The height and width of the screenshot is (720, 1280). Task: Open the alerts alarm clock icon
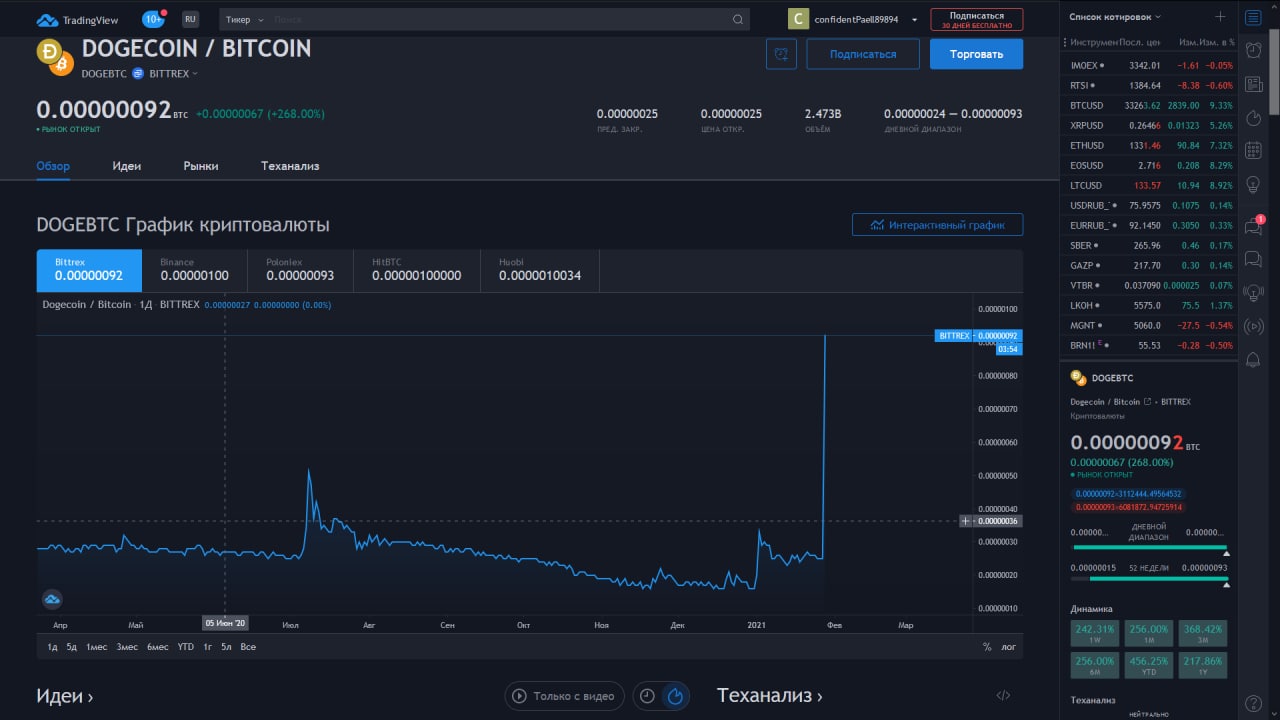[1253, 50]
